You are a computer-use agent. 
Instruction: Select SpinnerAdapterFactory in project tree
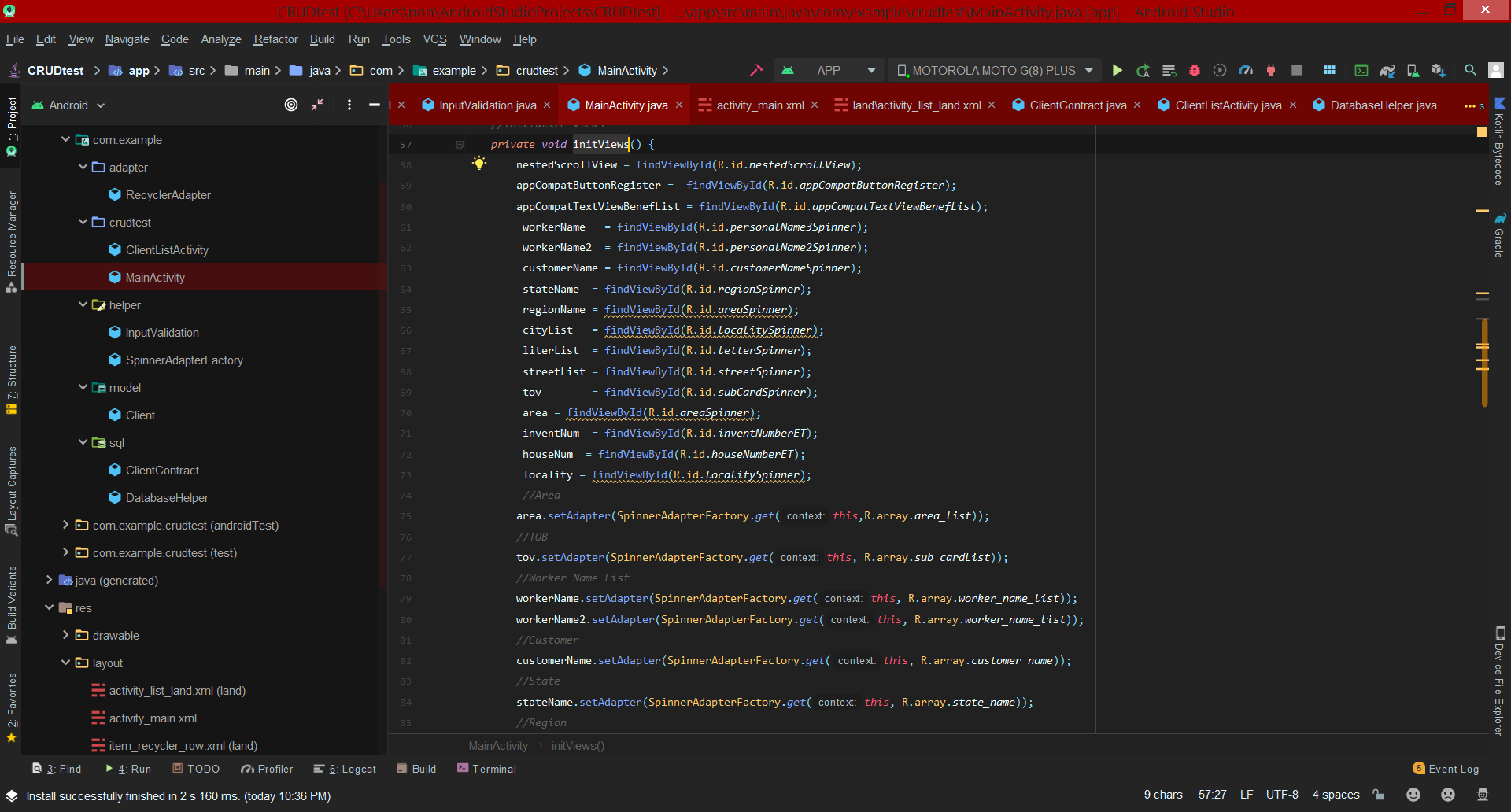184,360
